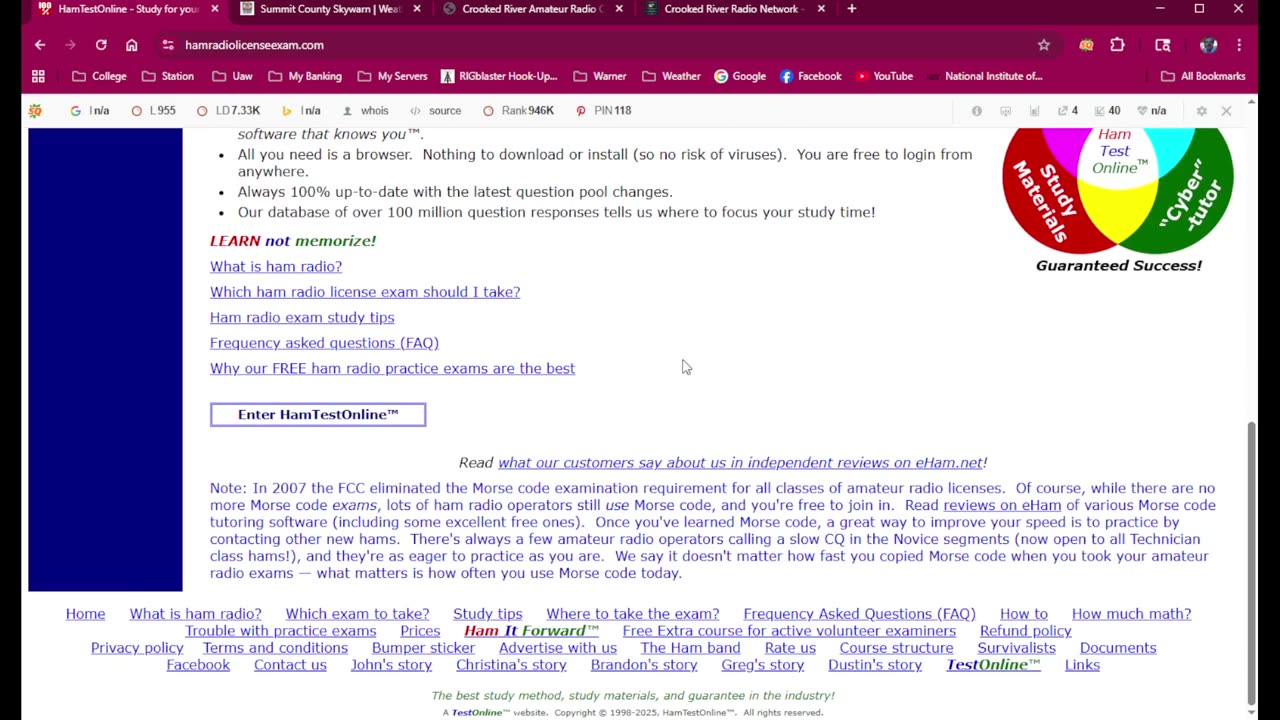Click the SEOquake logo on the bar
This screenshot has height=720, width=1280.
click(x=35, y=111)
